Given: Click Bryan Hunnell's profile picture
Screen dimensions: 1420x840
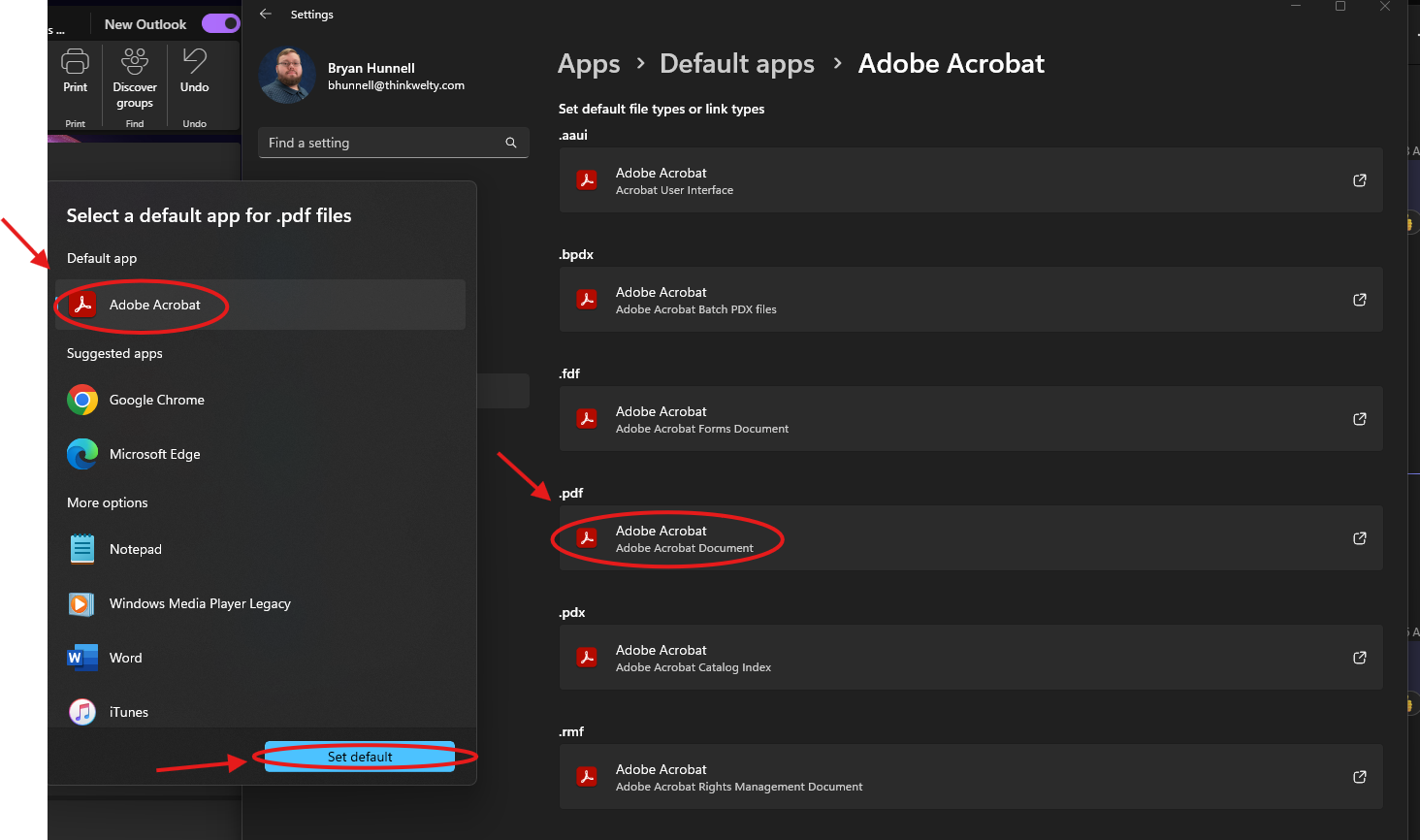Looking at the screenshot, I should coord(286,75).
